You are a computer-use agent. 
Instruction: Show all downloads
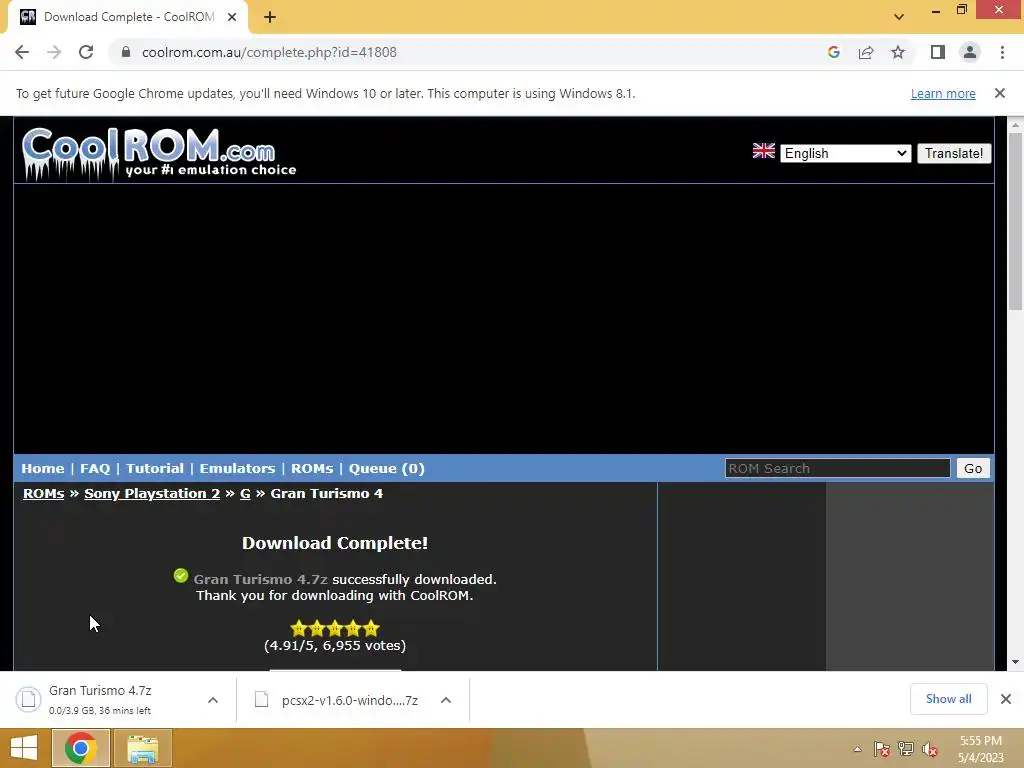(948, 699)
